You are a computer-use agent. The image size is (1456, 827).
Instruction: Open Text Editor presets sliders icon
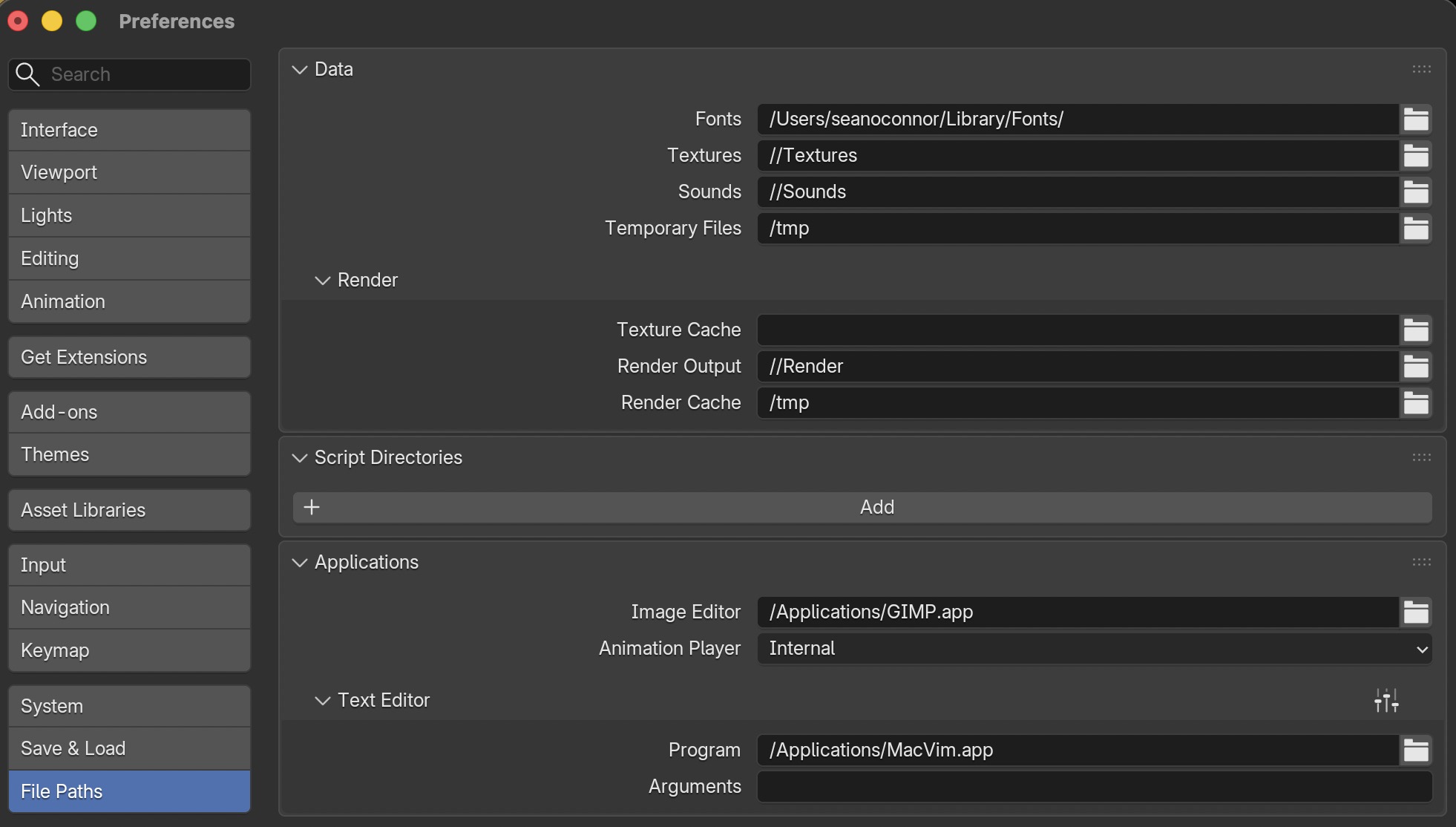click(x=1386, y=700)
